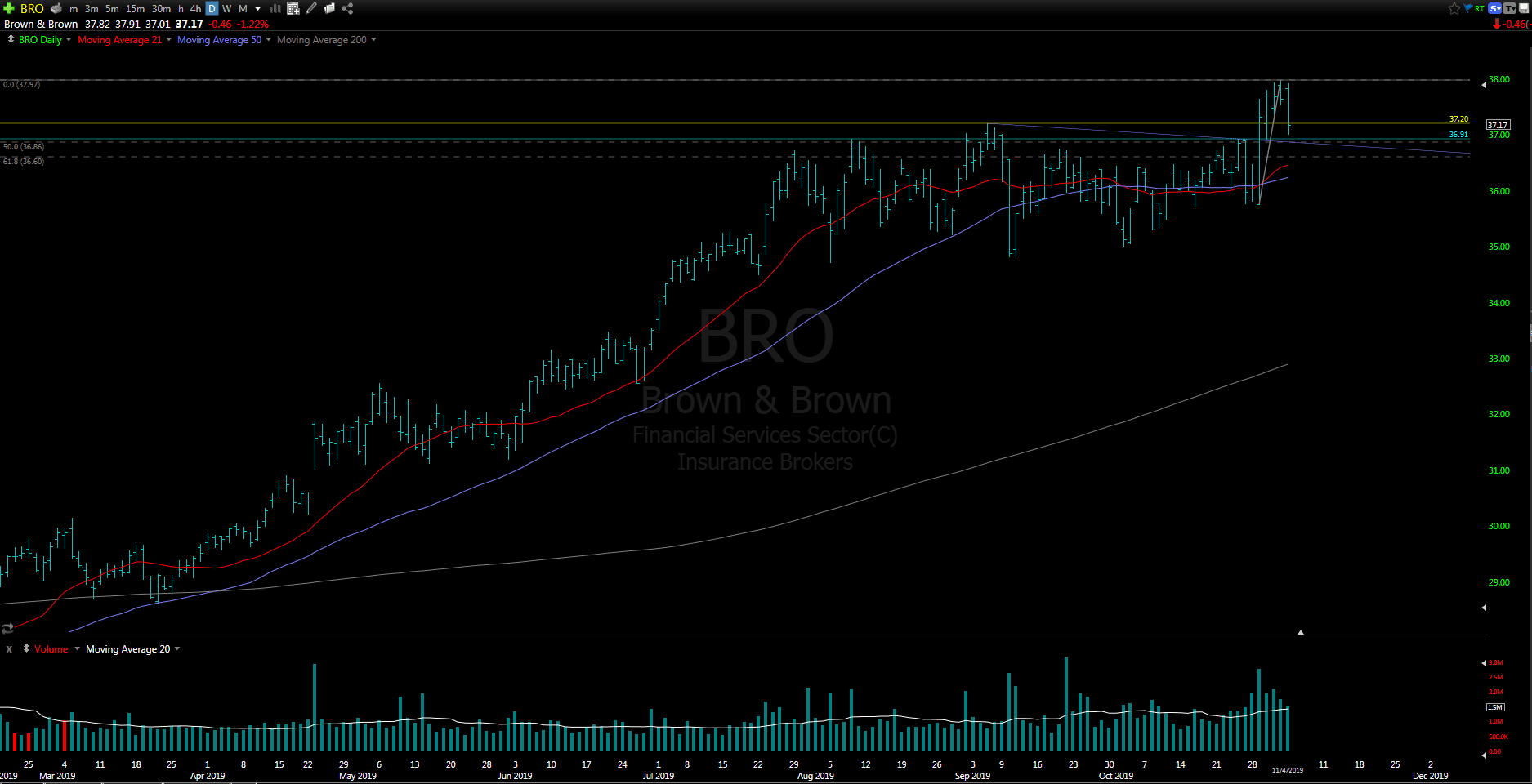The image size is (1532, 784).
Task: Click the green plus add-symbol icon
Action: [9, 8]
